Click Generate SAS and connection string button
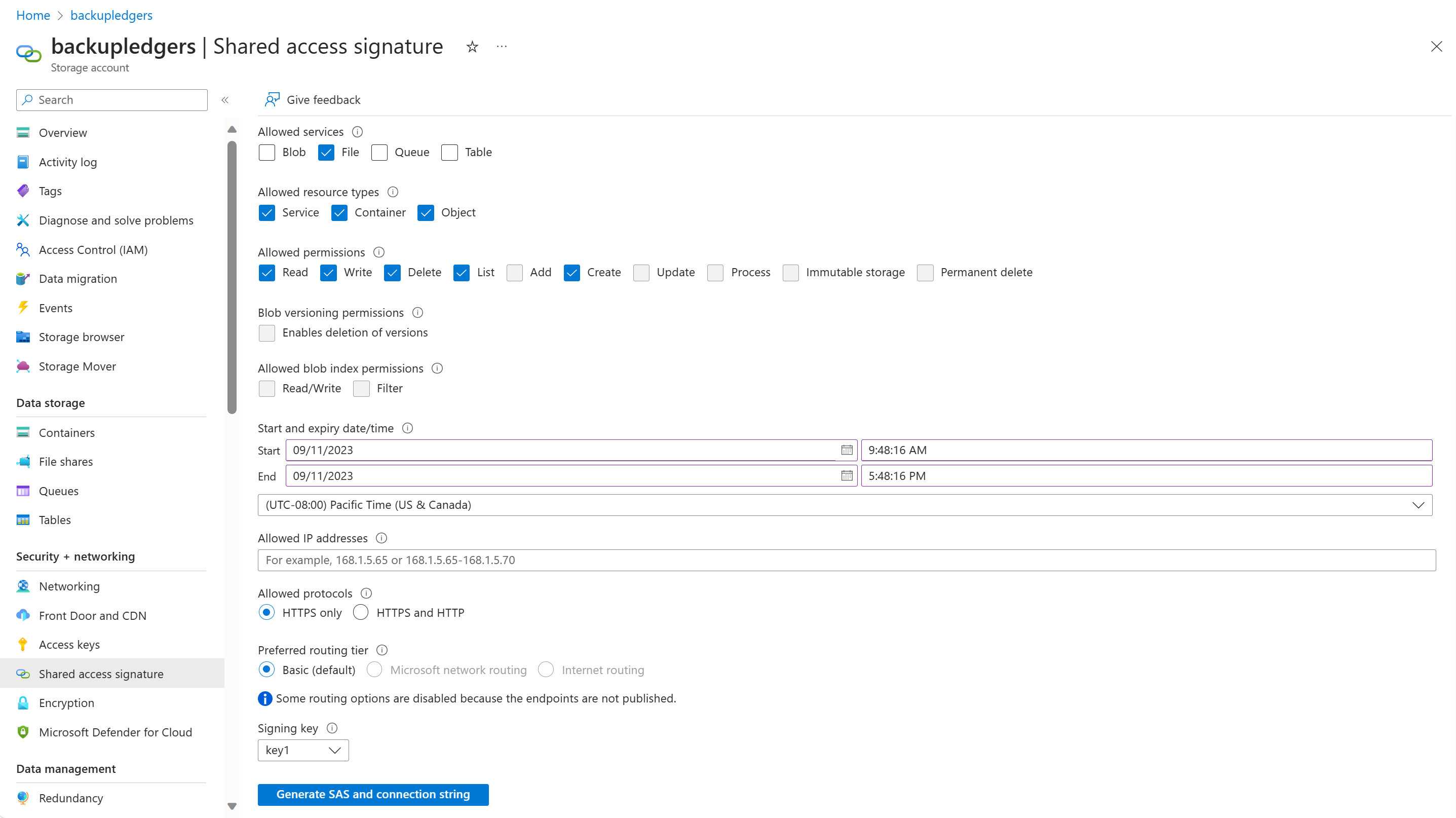Screen dimensions: 1456x818 (x=373, y=794)
